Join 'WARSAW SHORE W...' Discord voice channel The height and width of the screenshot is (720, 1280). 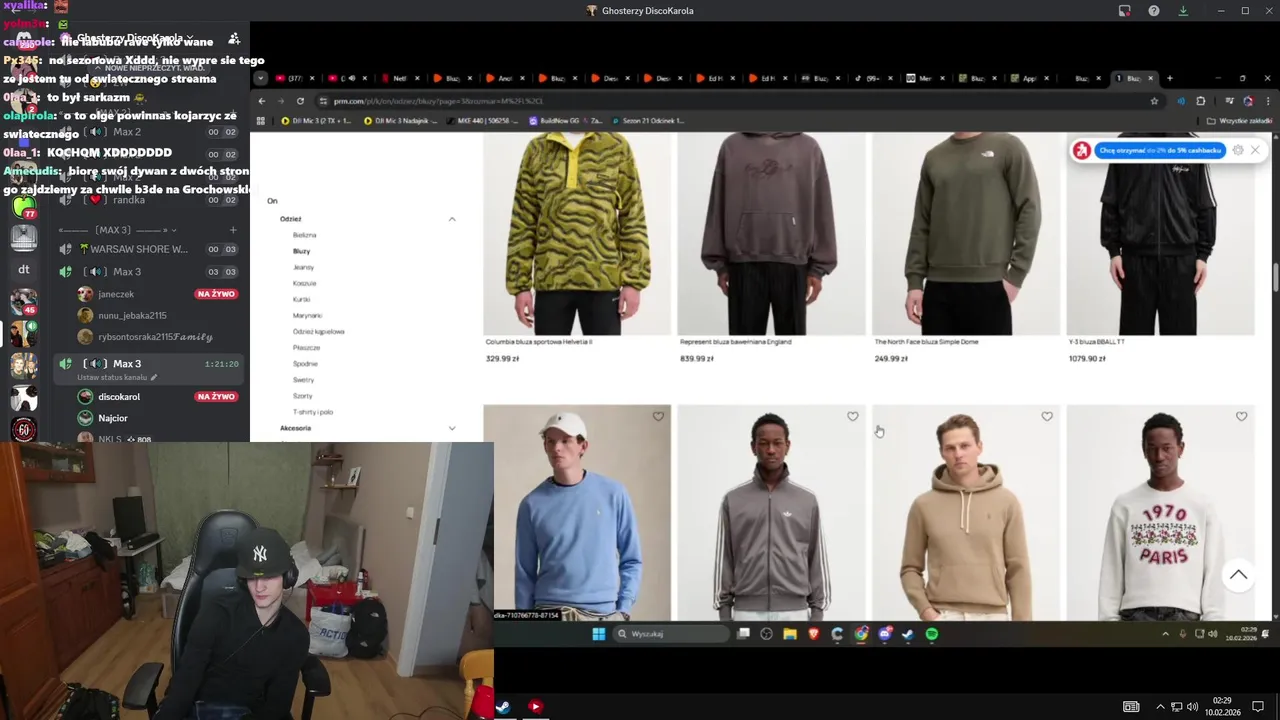(139, 249)
